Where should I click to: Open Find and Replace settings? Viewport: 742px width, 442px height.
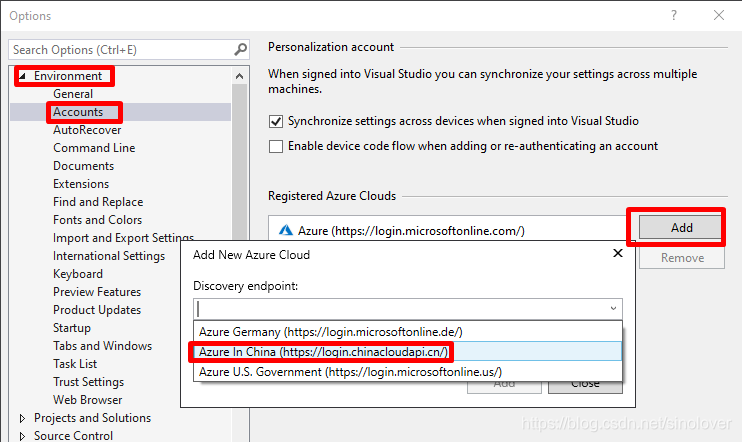(x=98, y=202)
